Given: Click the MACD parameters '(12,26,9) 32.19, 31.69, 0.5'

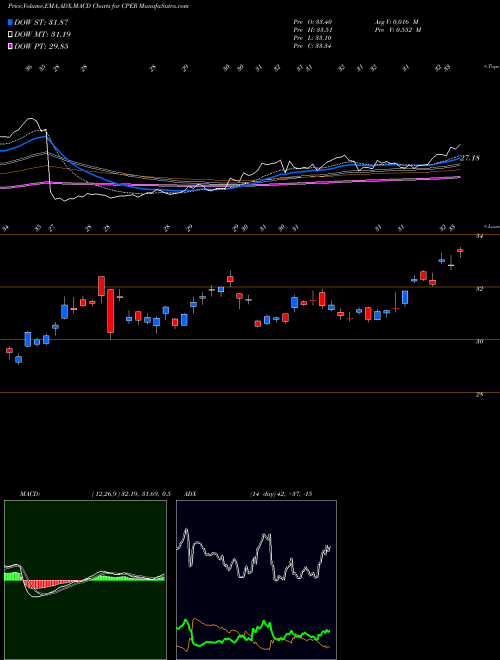Looking at the screenshot, I should point(131,494).
